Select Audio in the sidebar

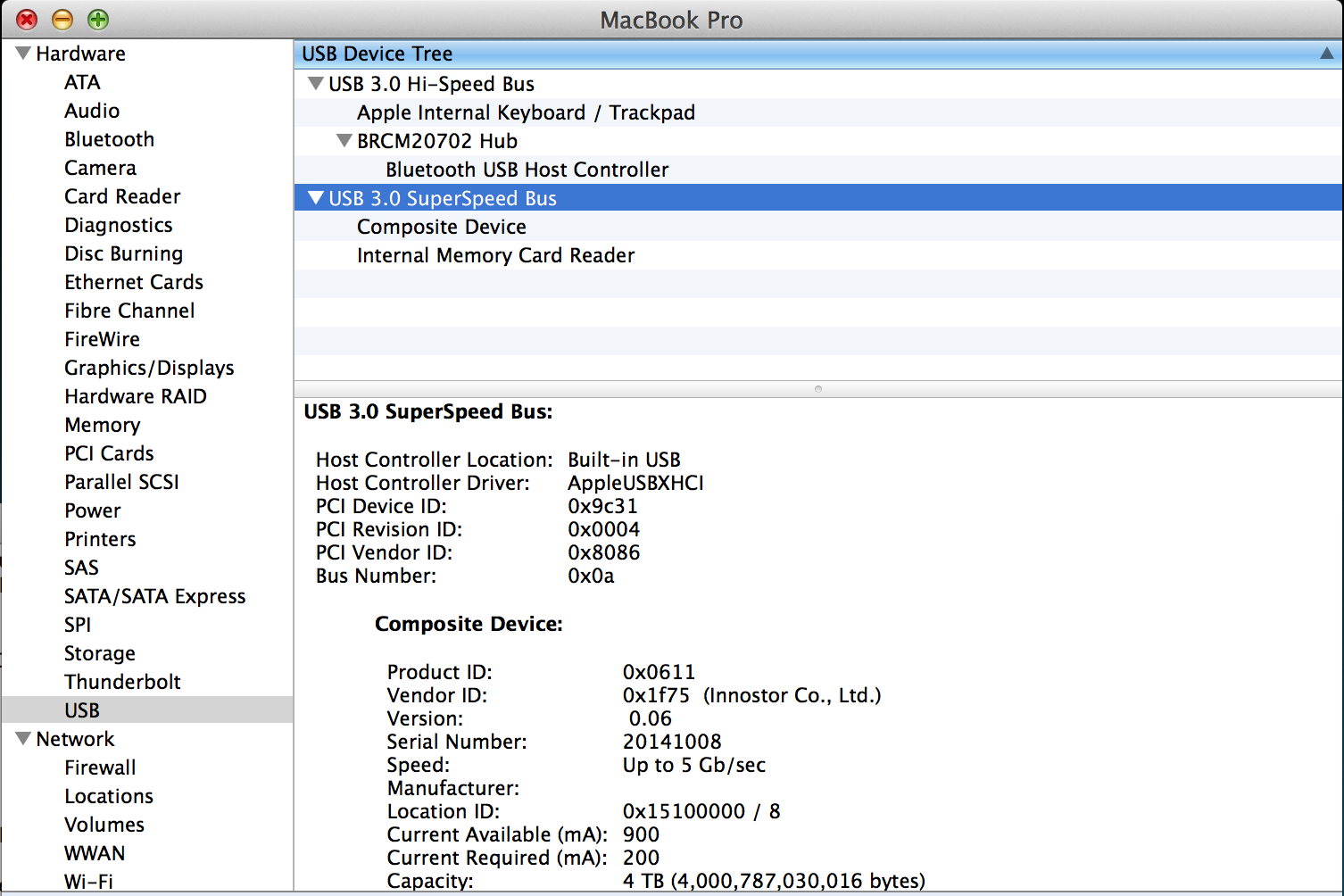(x=92, y=111)
